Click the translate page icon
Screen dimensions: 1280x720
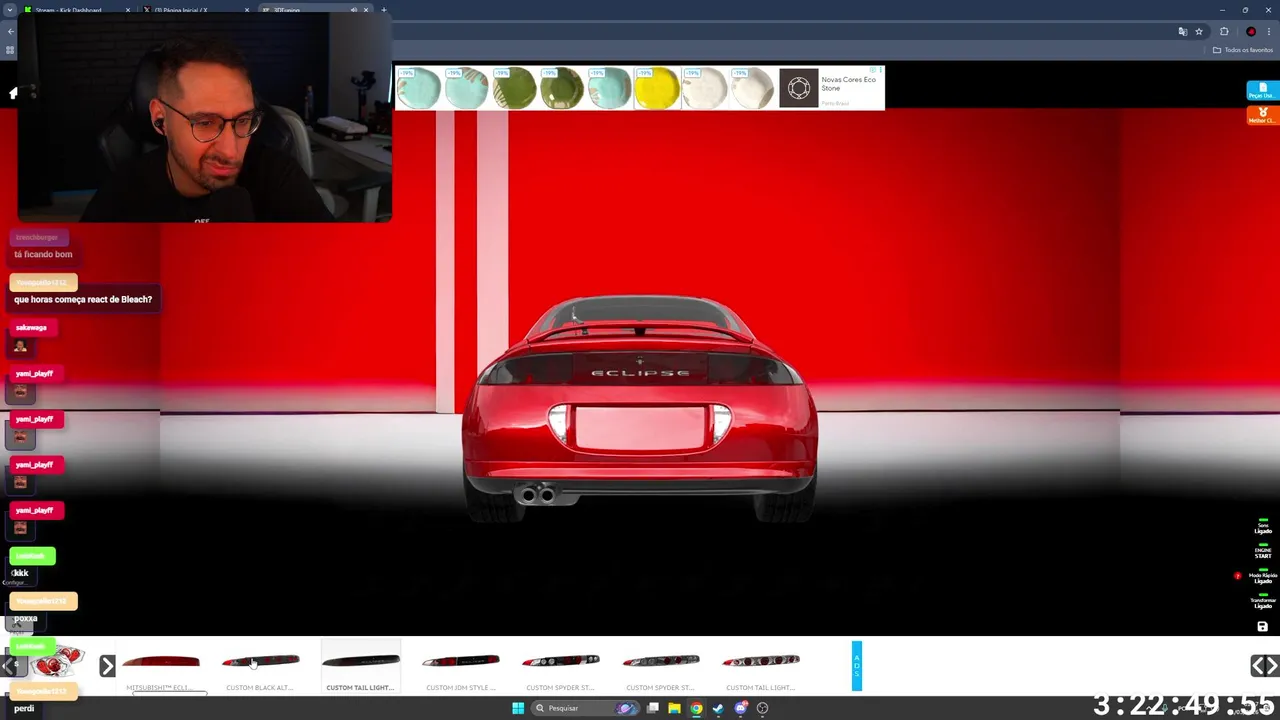tap(1183, 32)
